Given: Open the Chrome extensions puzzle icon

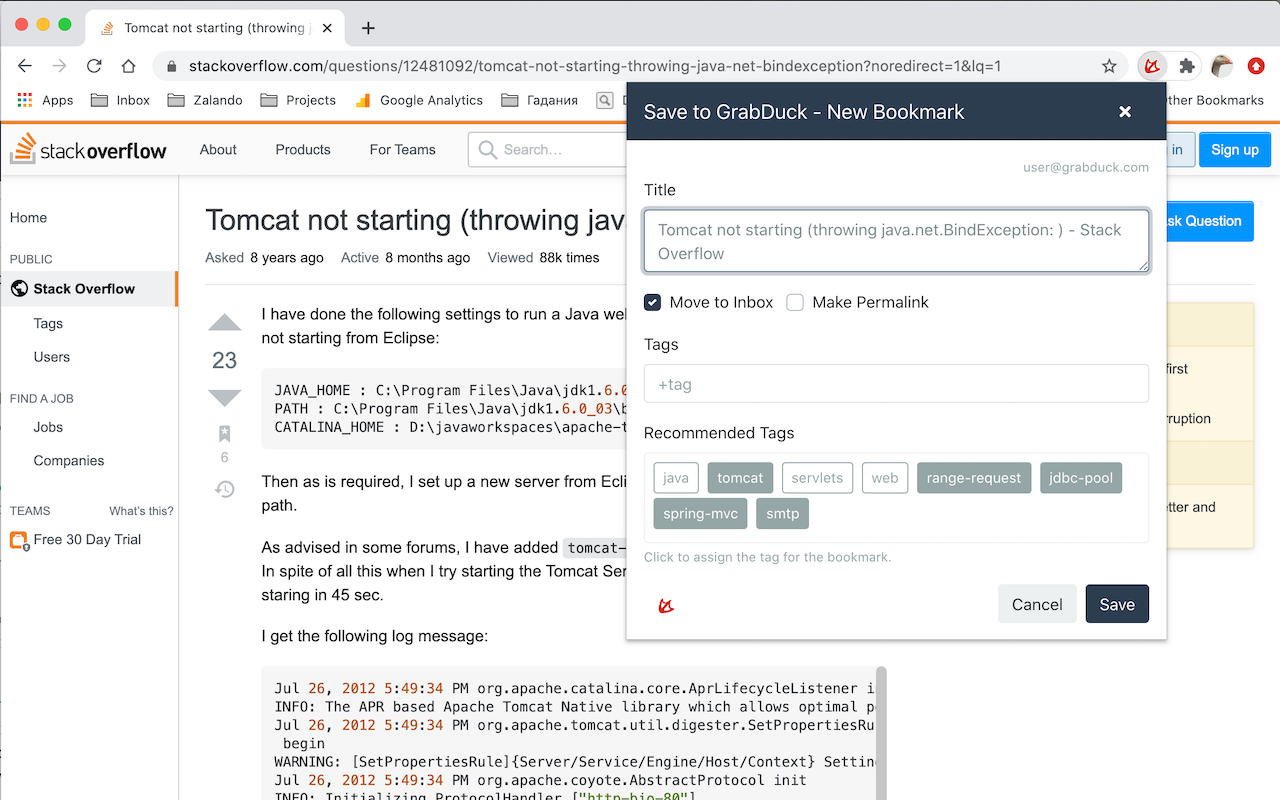Looking at the screenshot, I should 1187,66.
